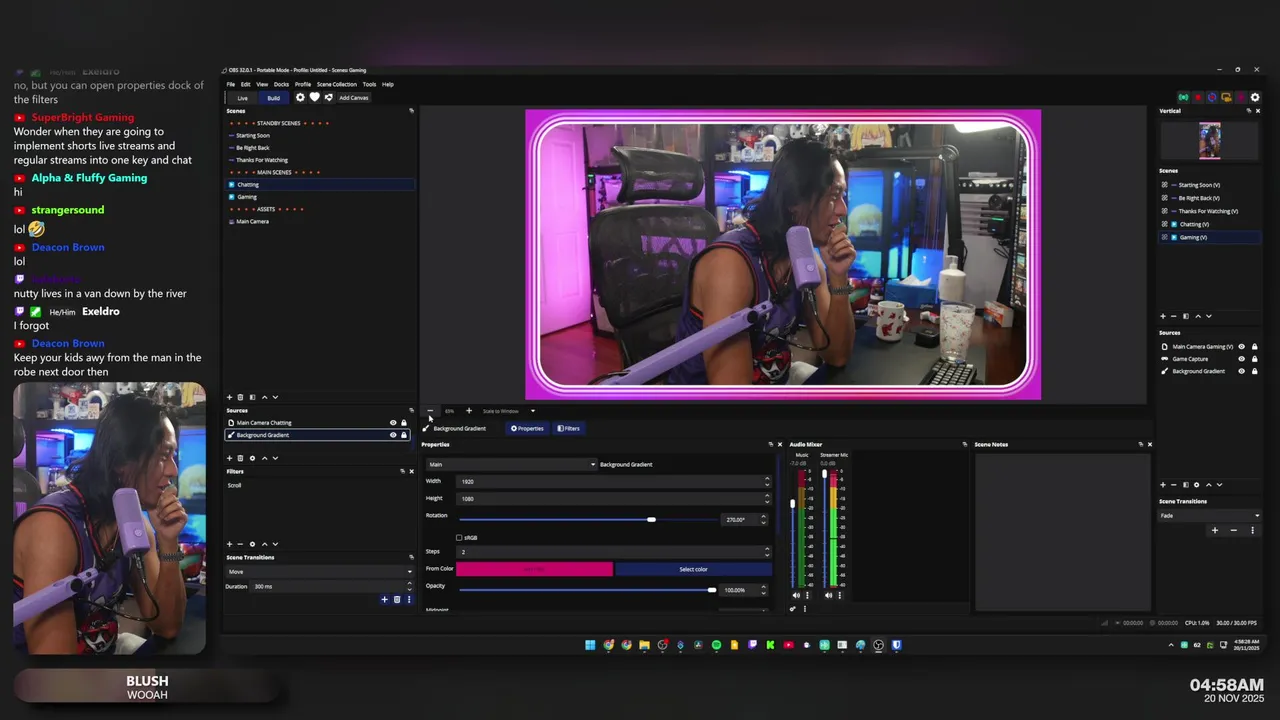Open Audio Mixer advanced gear settings
This screenshot has height=720, width=1280.
click(793, 608)
